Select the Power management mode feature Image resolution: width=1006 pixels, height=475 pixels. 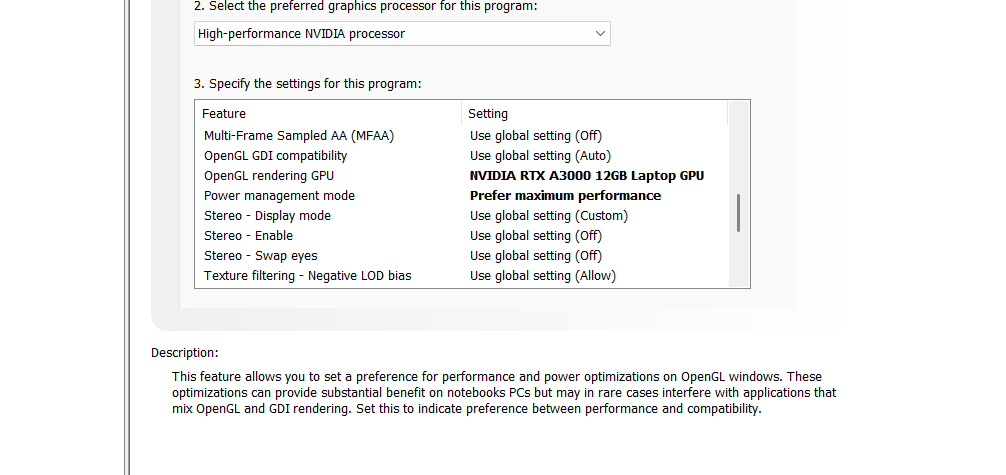(x=279, y=196)
